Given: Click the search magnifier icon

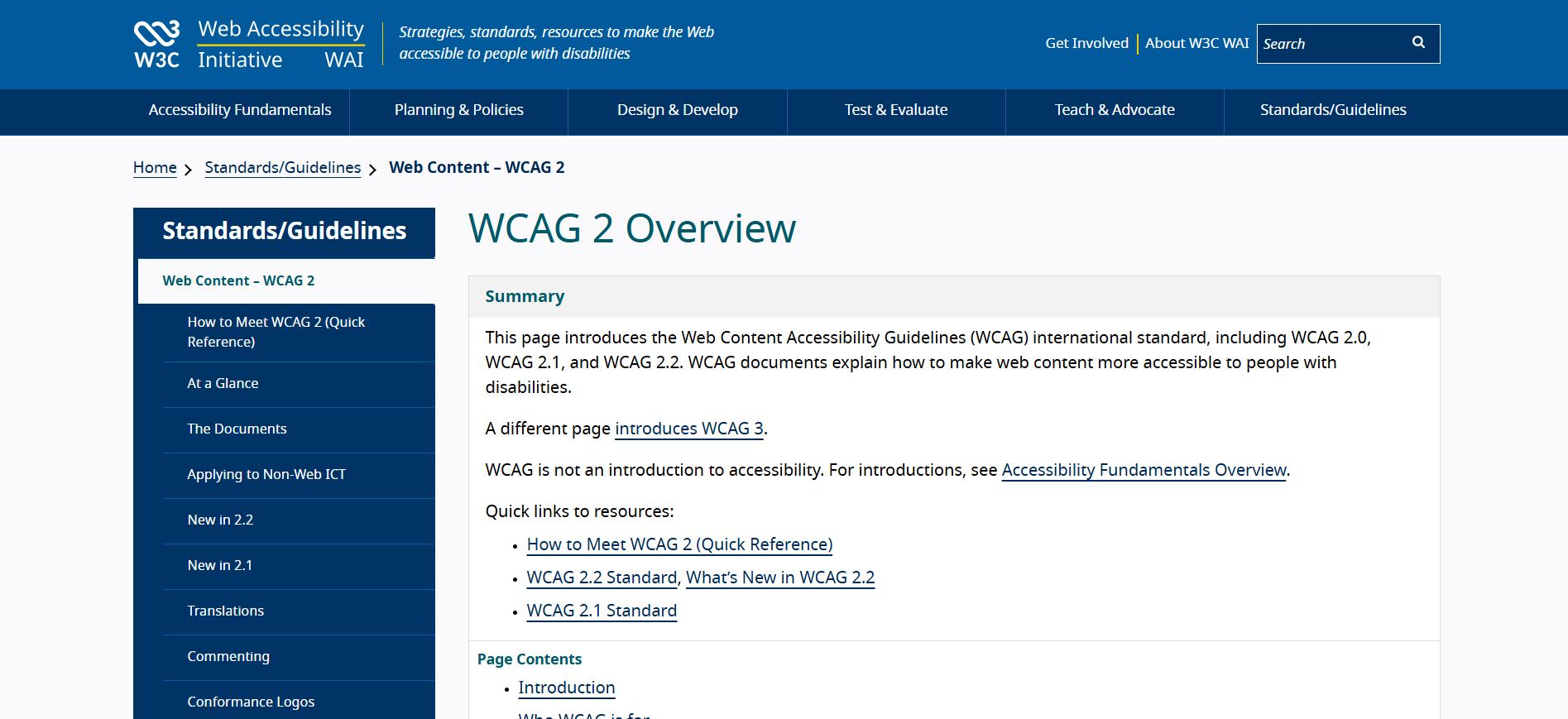Looking at the screenshot, I should pos(1418,43).
